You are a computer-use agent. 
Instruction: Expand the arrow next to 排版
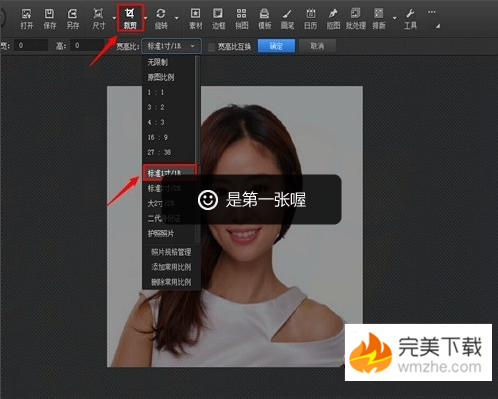tap(395, 18)
